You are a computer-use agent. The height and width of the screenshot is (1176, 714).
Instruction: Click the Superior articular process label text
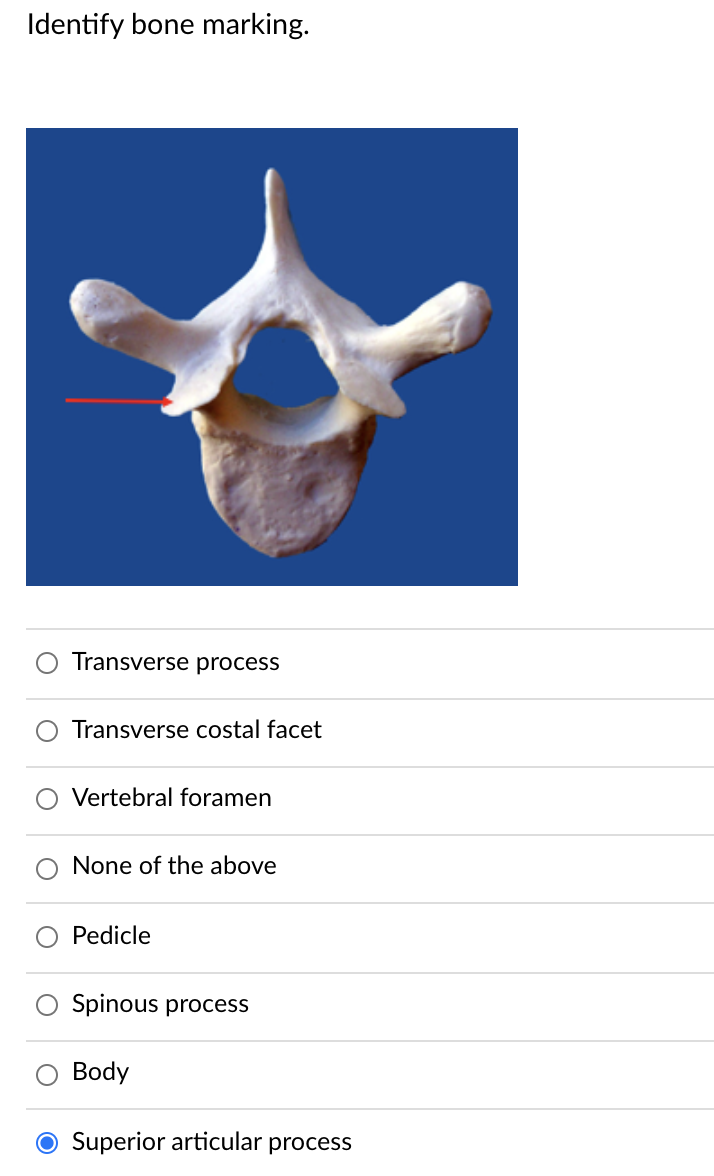point(211,1142)
